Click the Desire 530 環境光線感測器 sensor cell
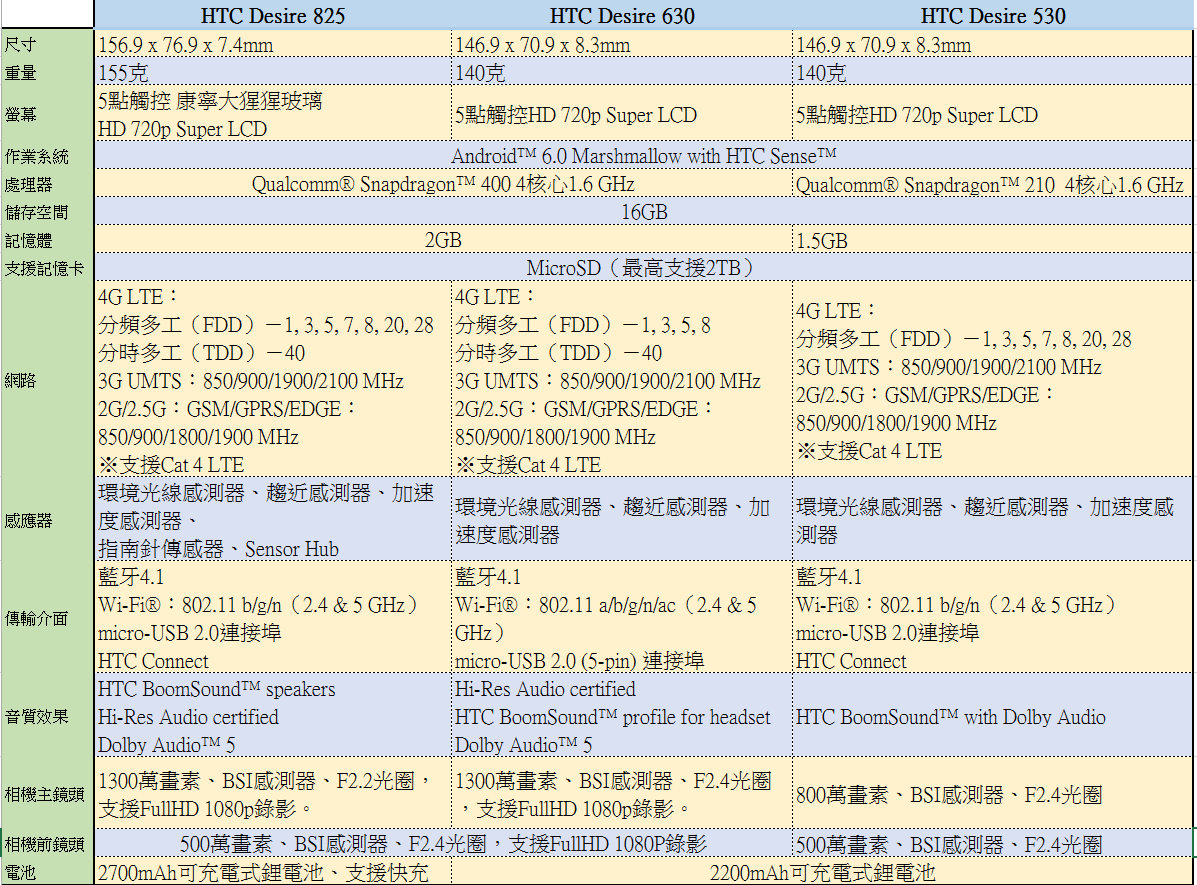 pyautogui.click(x=993, y=520)
